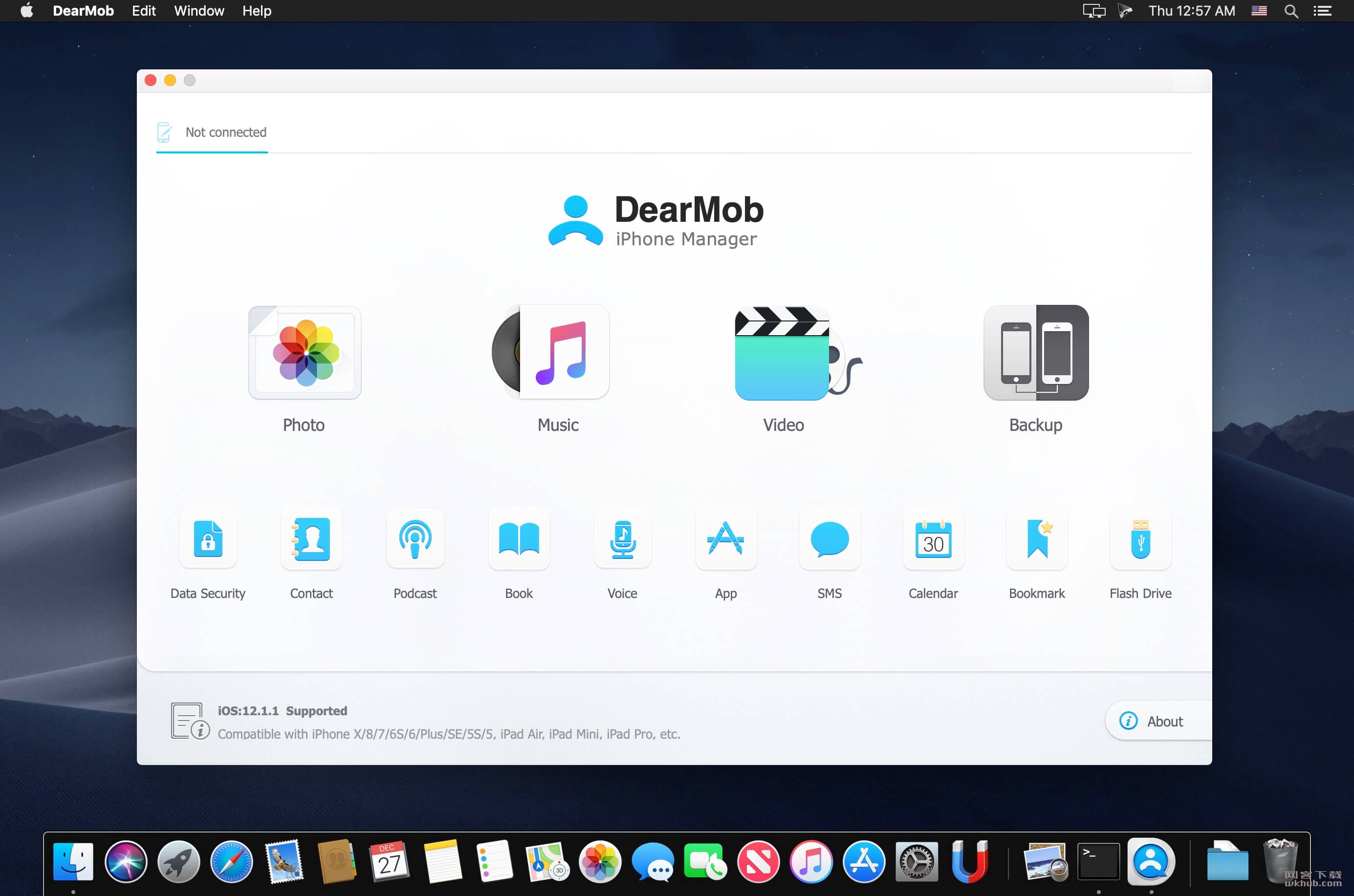Image resolution: width=1354 pixels, height=896 pixels.
Task: Click the 'iOS:12.1.1 Supported' text
Action: 283,711
